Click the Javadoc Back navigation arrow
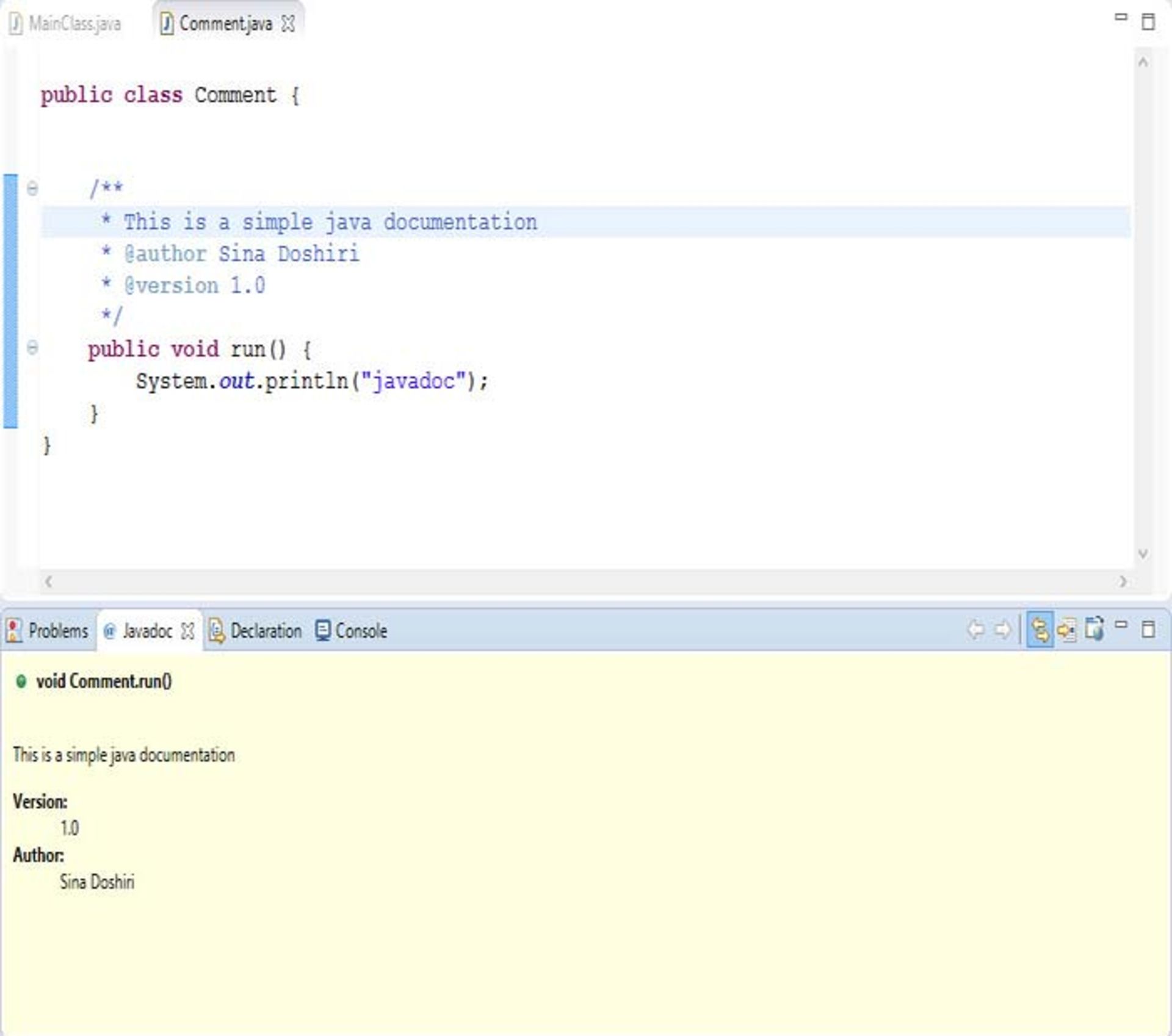The image size is (1172, 1036). coord(976,629)
